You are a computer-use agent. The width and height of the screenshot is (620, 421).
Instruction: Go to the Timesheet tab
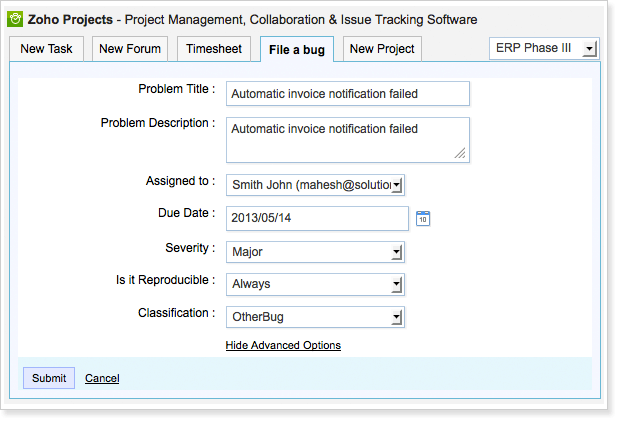(x=214, y=49)
